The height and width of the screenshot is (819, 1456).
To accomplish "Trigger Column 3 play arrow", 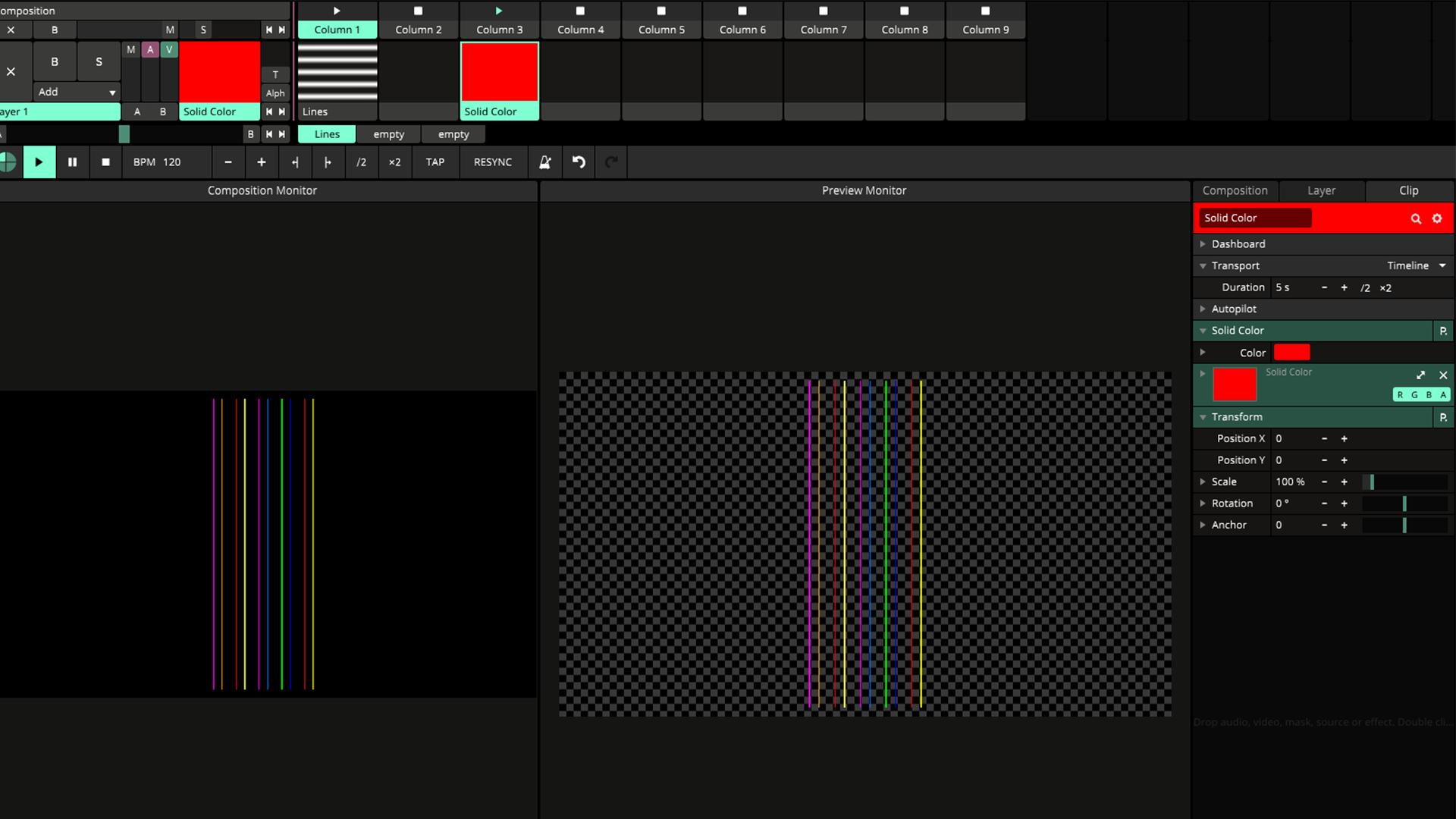I will coord(499,11).
